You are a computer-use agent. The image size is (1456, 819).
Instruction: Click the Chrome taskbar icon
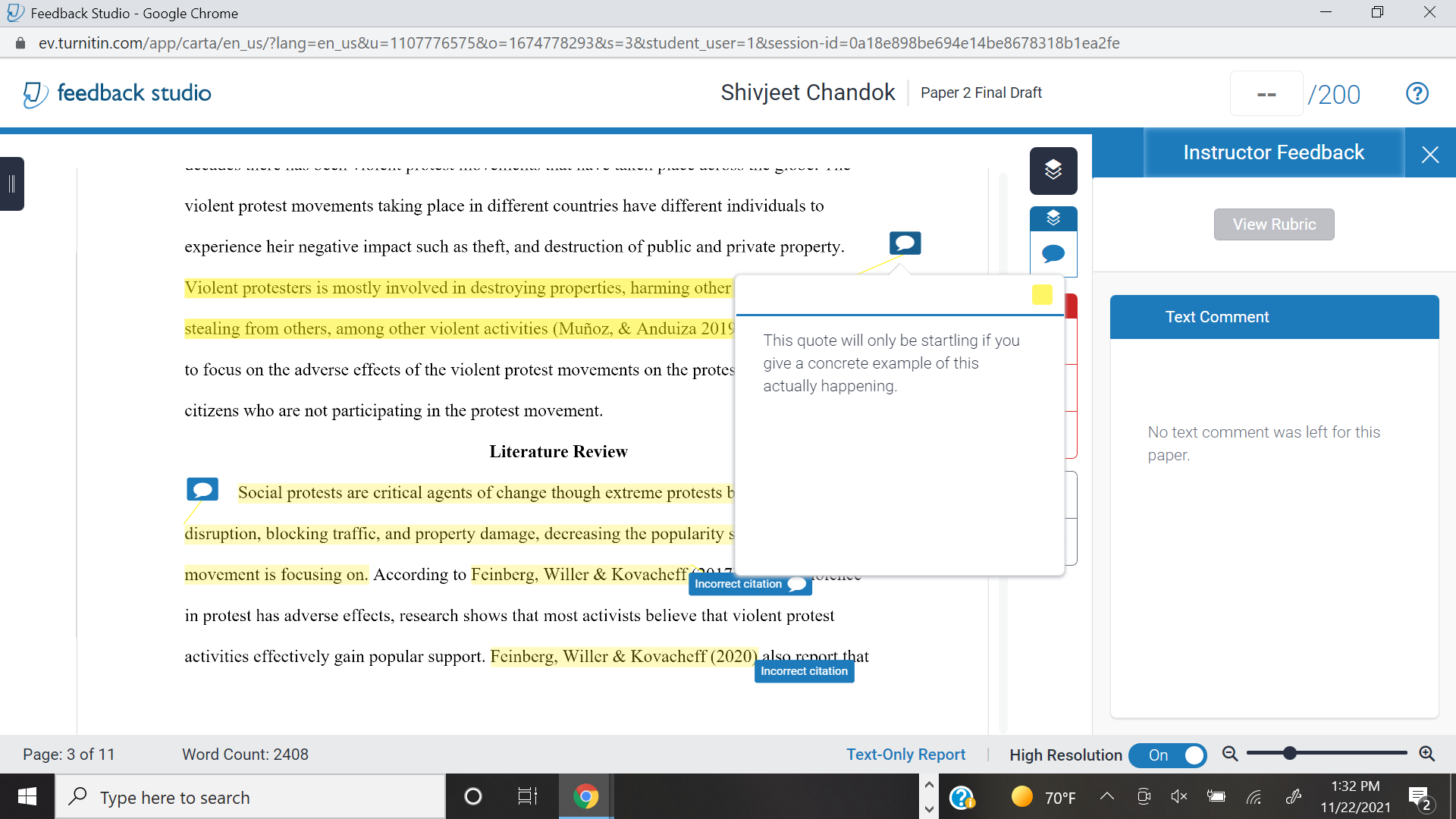pyautogui.click(x=585, y=796)
